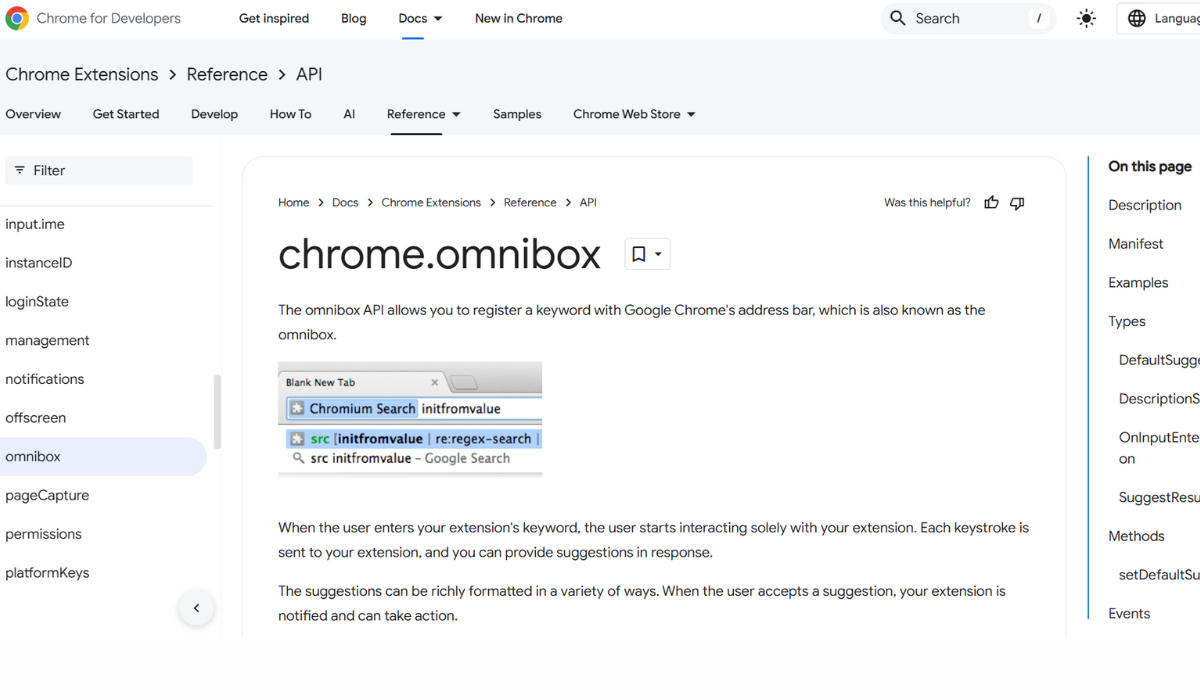Open the Docs dropdown menu
The width and height of the screenshot is (1200, 700).
pyautogui.click(x=420, y=18)
